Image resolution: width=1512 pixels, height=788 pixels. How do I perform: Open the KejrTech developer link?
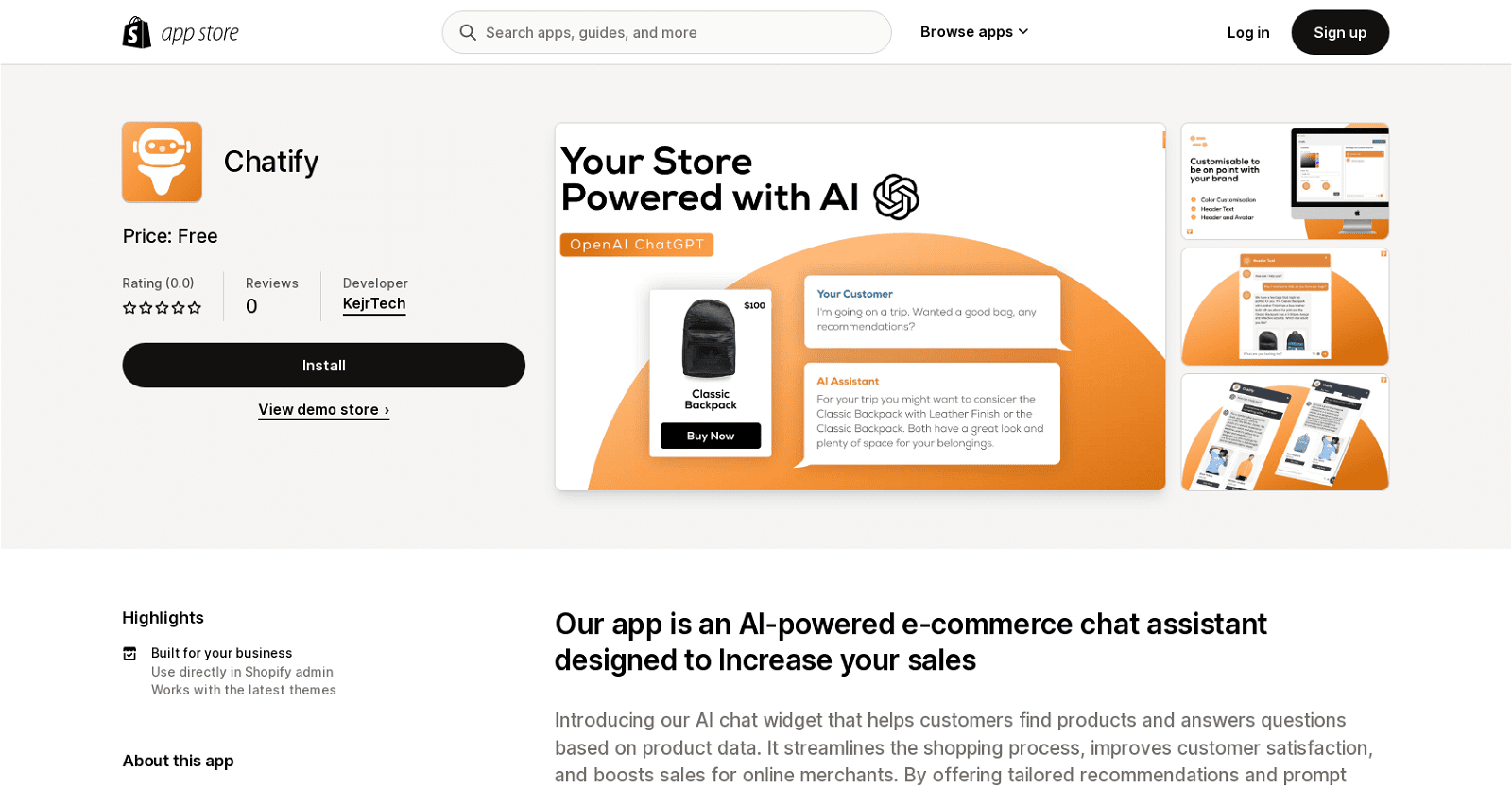pos(374,303)
